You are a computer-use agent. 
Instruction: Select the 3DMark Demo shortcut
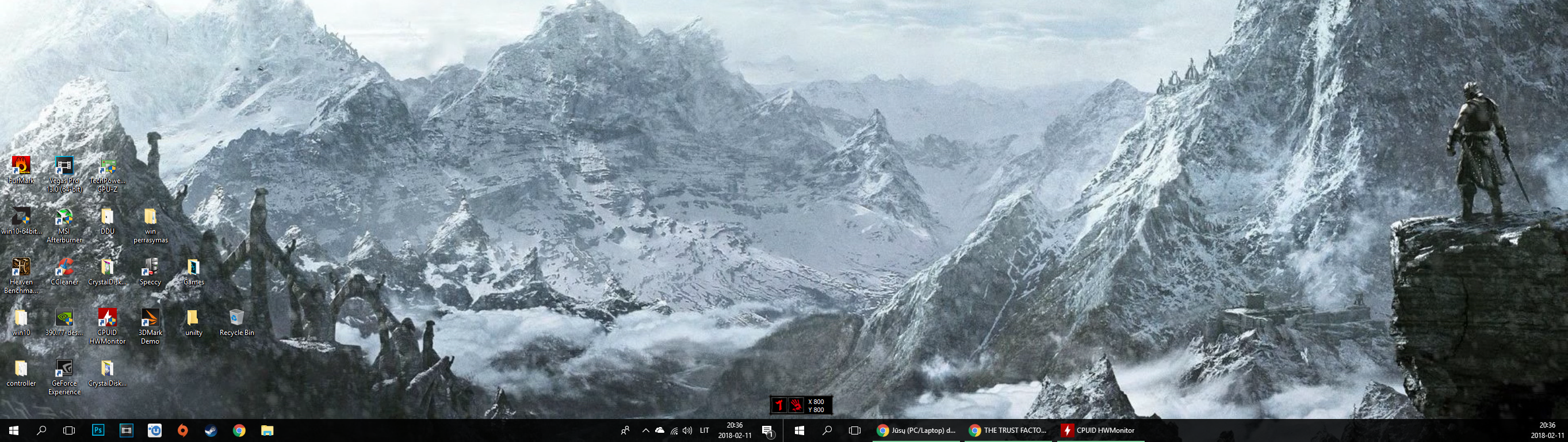[150, 326]
